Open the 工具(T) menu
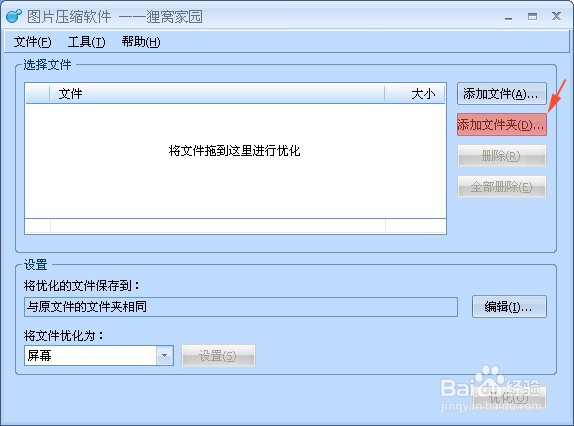574x426 pixels. pyautogui.click(x=86, y=42)
